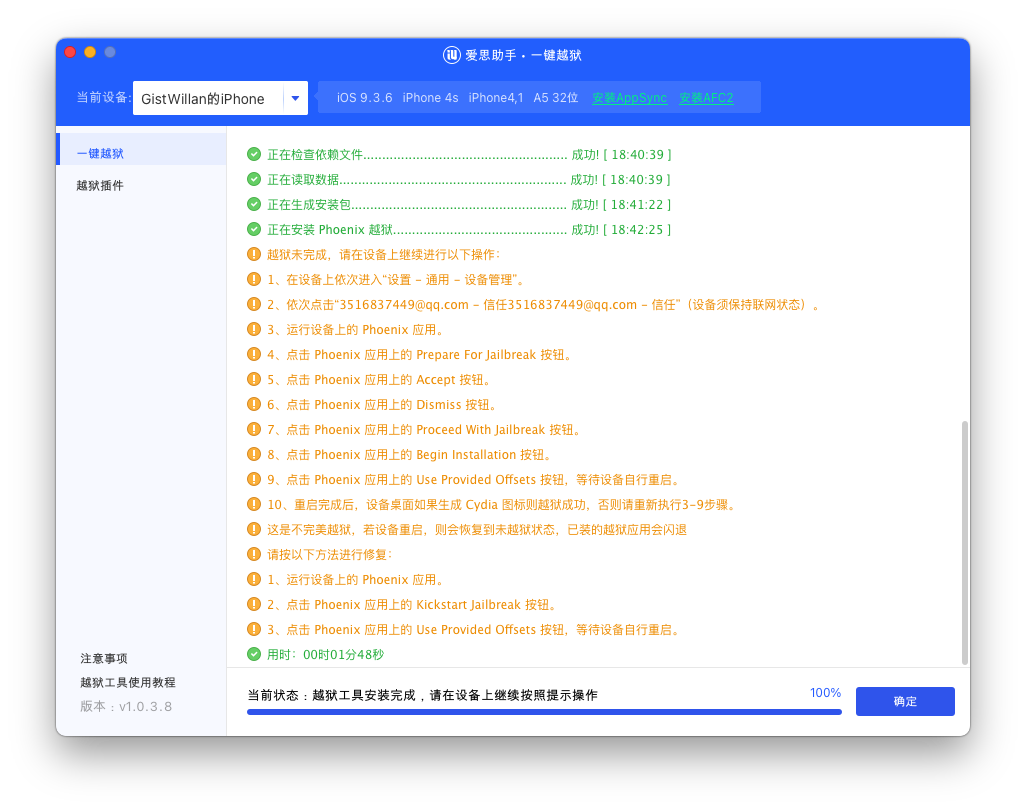Click green check icon beside 正在安装 Phoenix 越狱
This screenshot has width=1026, height=810.
[x=254, y=229]
